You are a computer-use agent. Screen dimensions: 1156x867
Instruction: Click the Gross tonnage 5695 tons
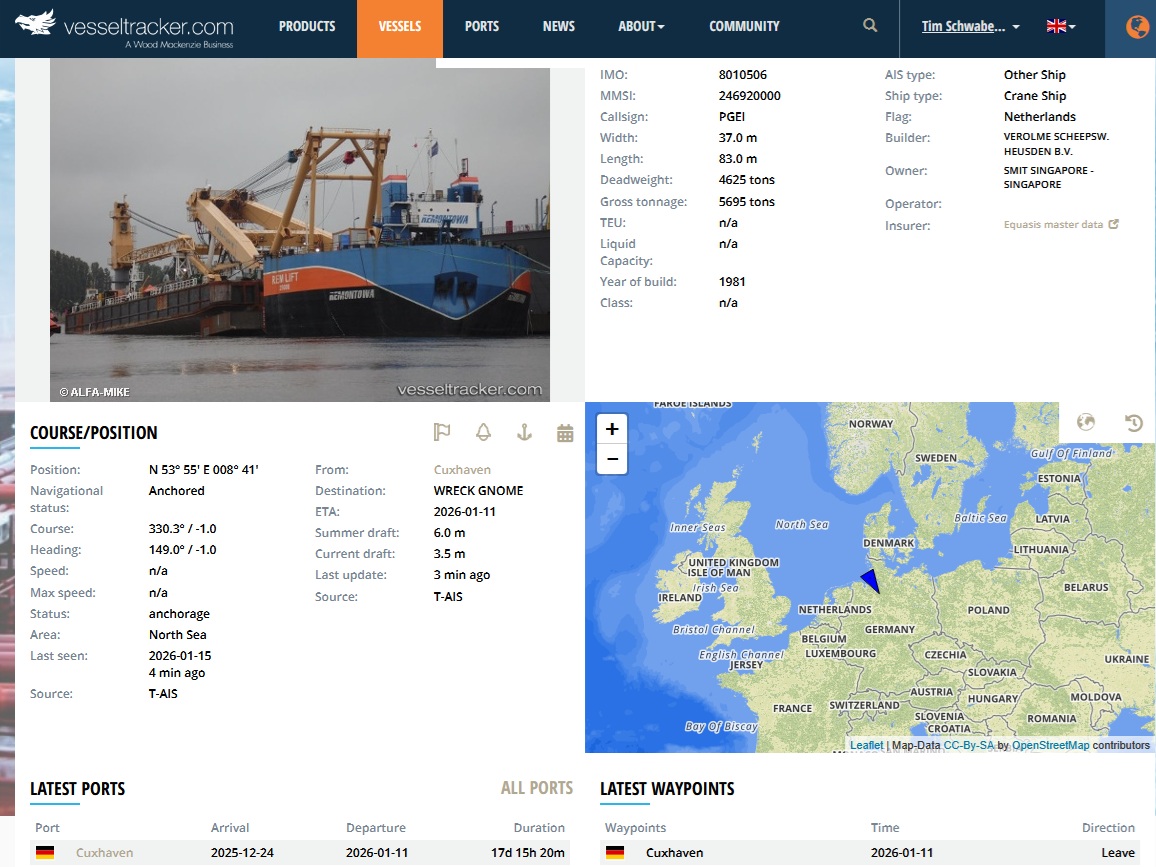(x=747, y=201)
